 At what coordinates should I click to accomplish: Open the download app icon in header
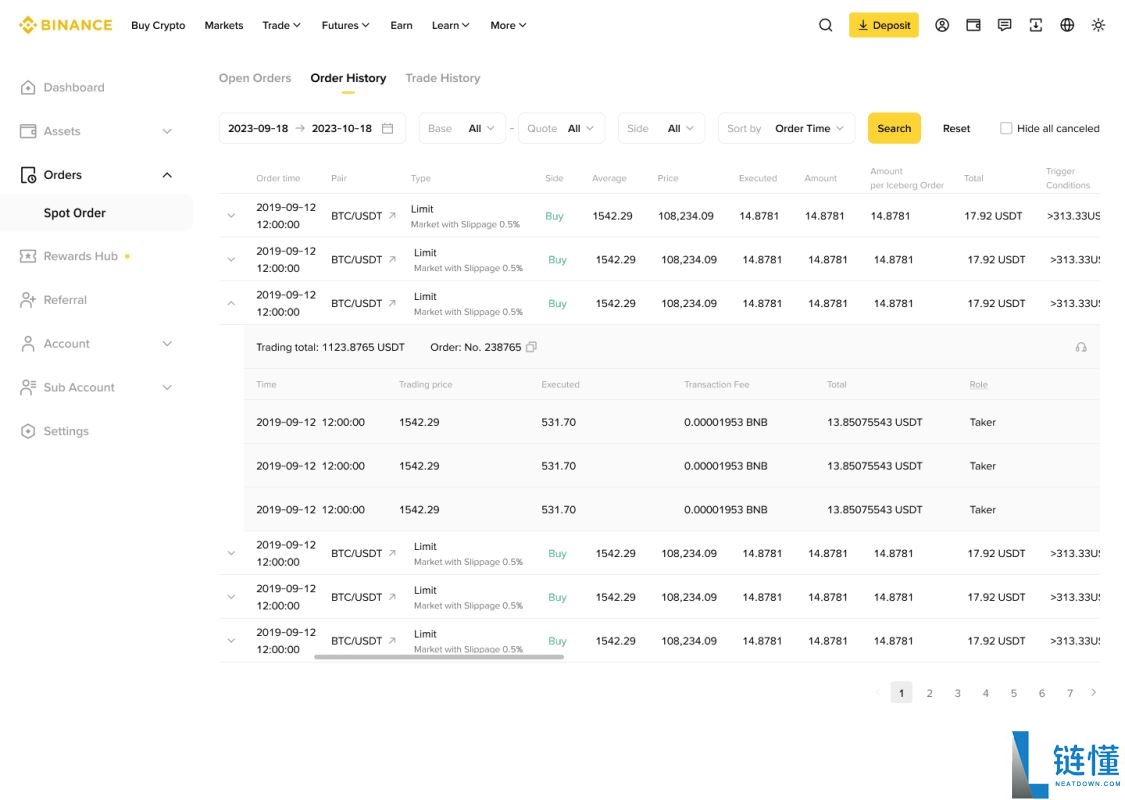pos(1035,25)
